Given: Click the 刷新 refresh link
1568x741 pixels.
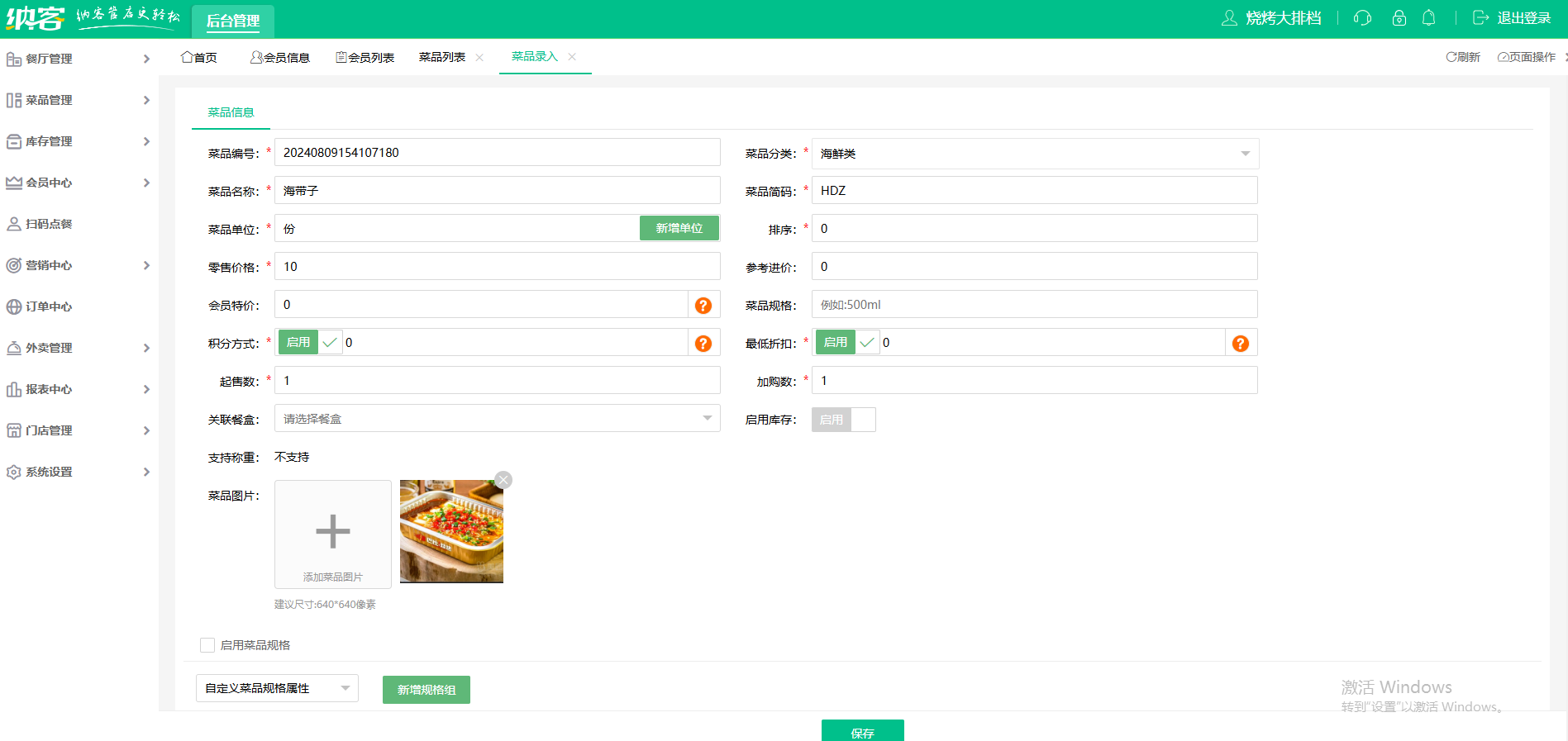Looking at the screenshot, I should (1463, 57).
